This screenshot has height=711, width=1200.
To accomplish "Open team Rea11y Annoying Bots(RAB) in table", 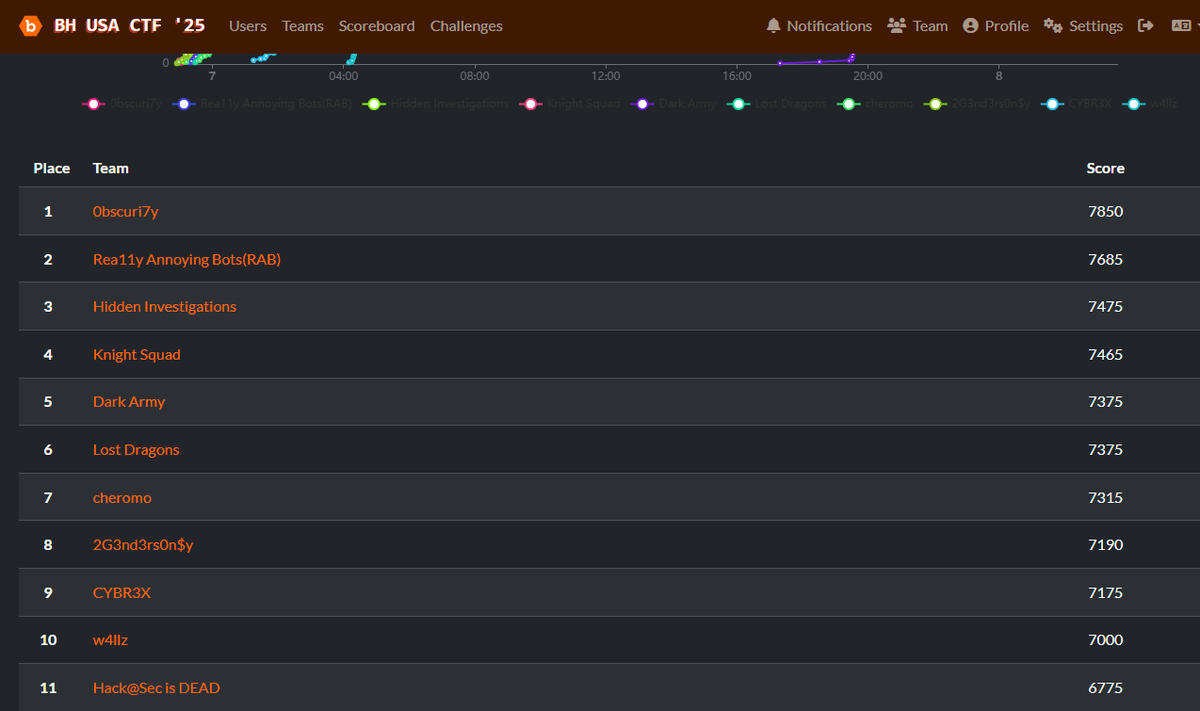I will click(x=187, y=259).
